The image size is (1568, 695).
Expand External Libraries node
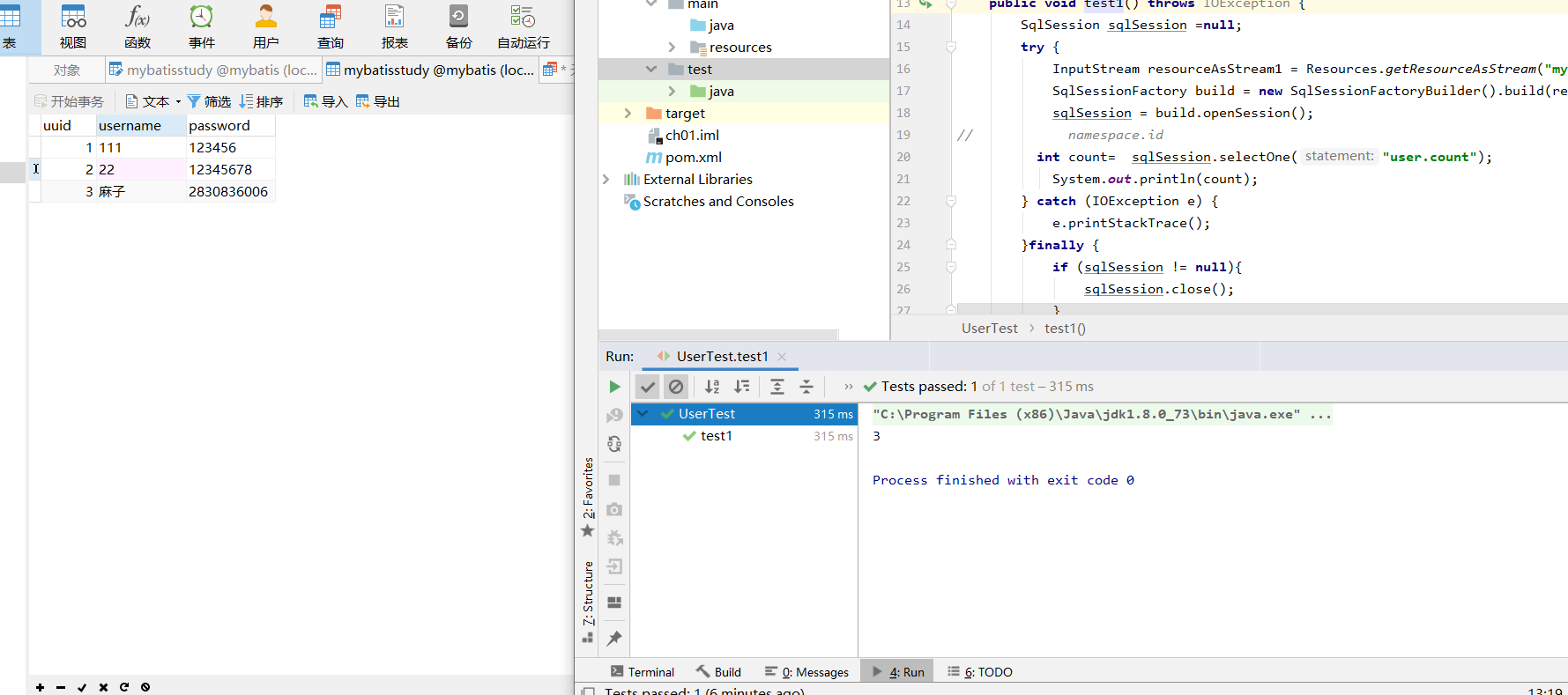coord(606,179)
